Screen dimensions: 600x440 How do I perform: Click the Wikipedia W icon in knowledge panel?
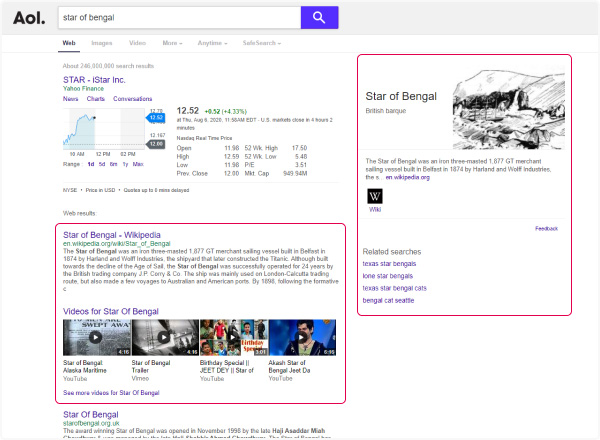pyautogui.click(x=375, y=196)
